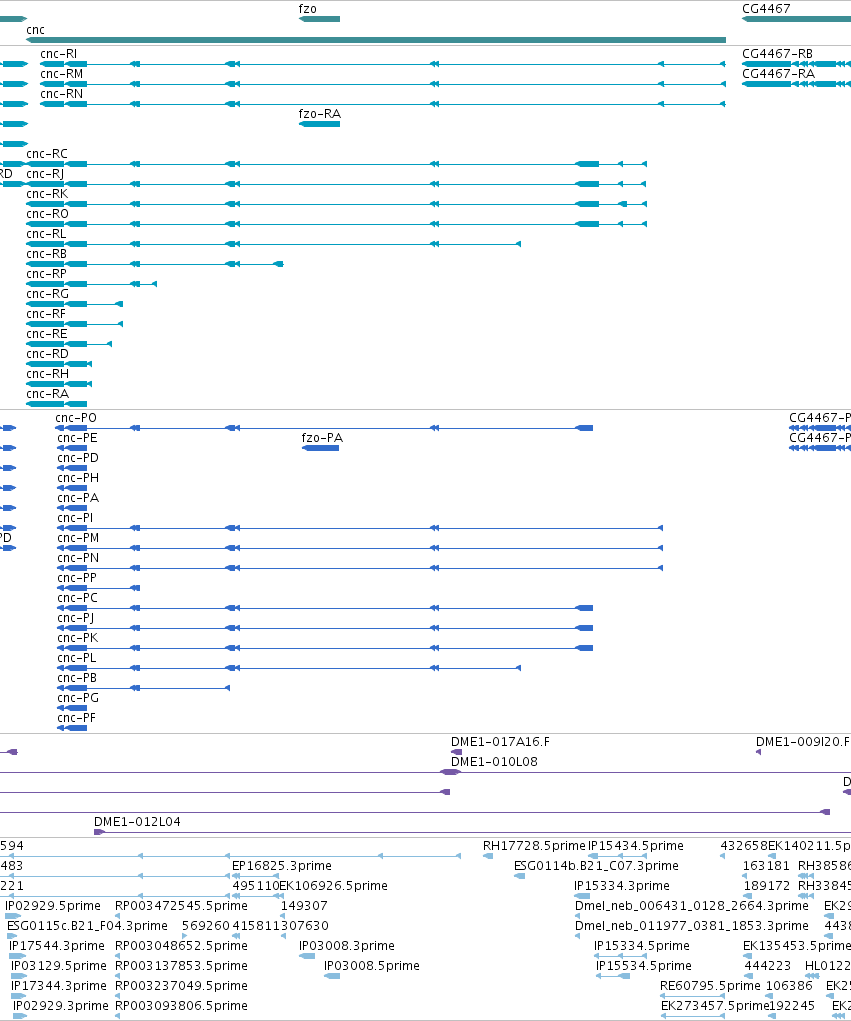
Task: Click the fzo gene label
Action: pyautogui.click(x=307, y=8)
